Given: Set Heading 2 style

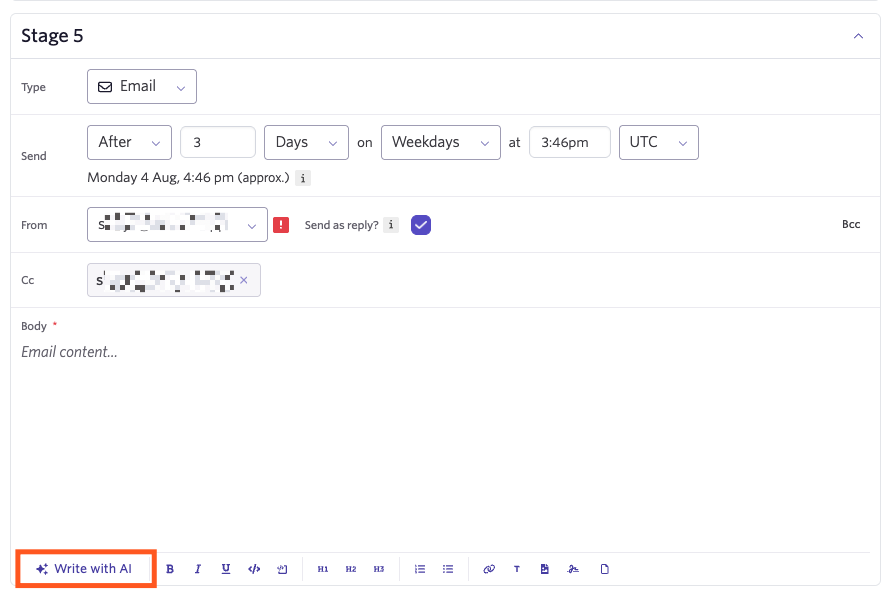Looking at the screenshot, I should (x=351, y=569).
